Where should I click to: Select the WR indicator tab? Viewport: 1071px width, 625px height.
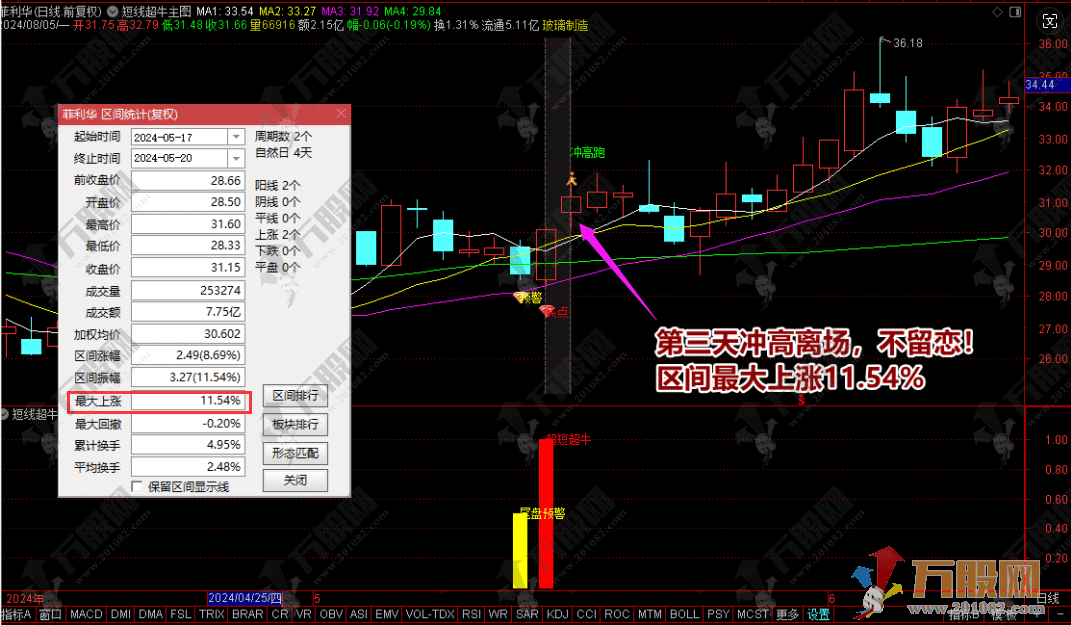click(x=498, y=614)
